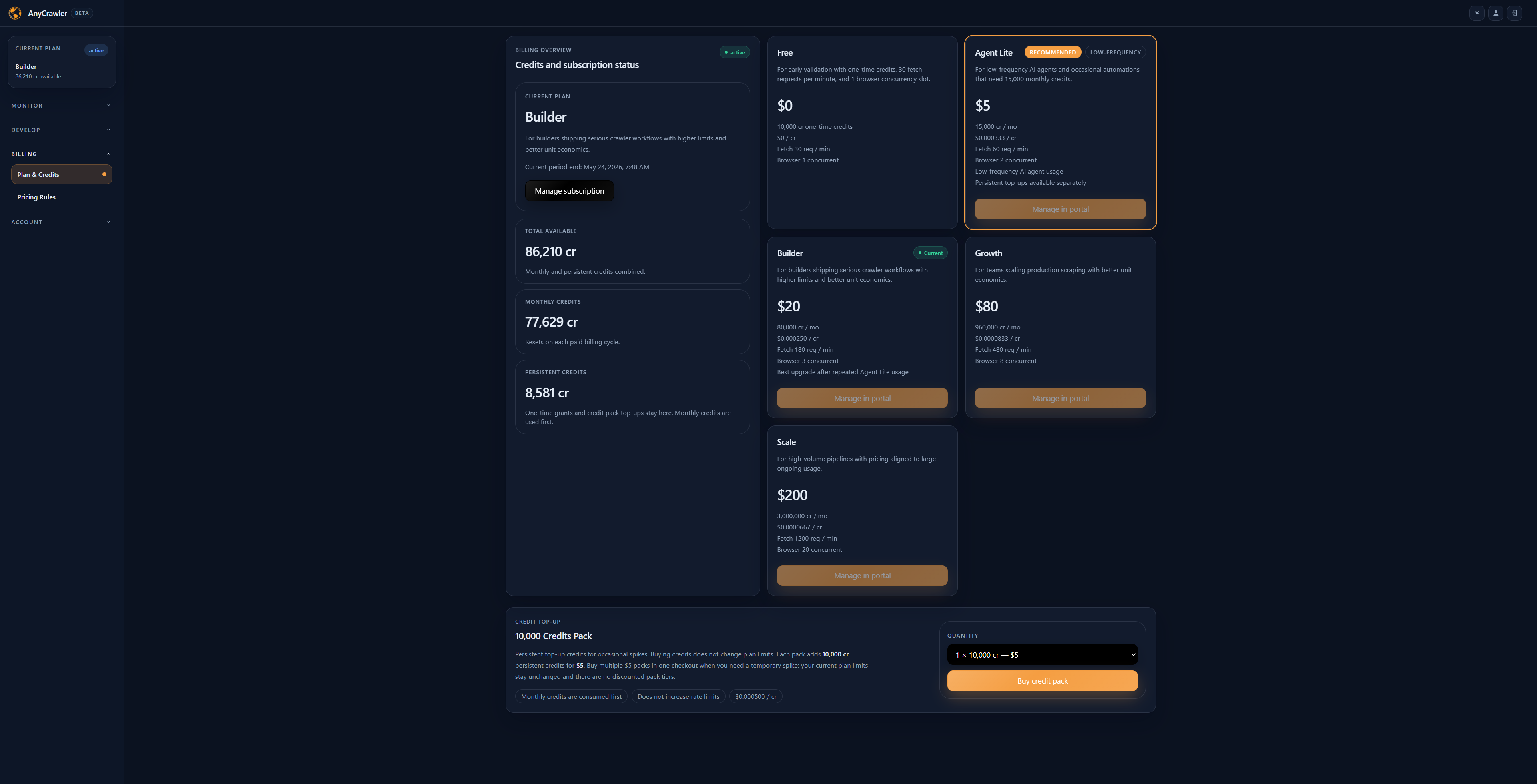Click the active badge in Current Plan sidebar card

point(96,51)
